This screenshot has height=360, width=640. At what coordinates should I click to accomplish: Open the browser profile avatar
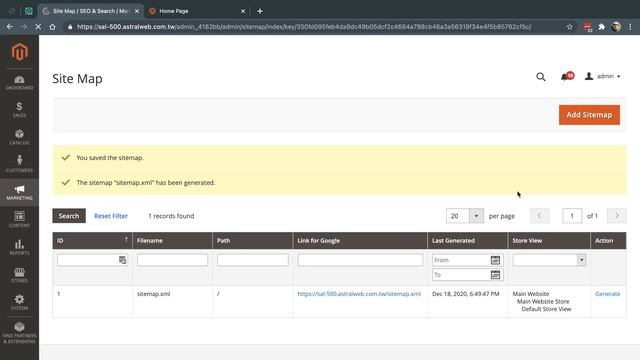coord(616,27)
